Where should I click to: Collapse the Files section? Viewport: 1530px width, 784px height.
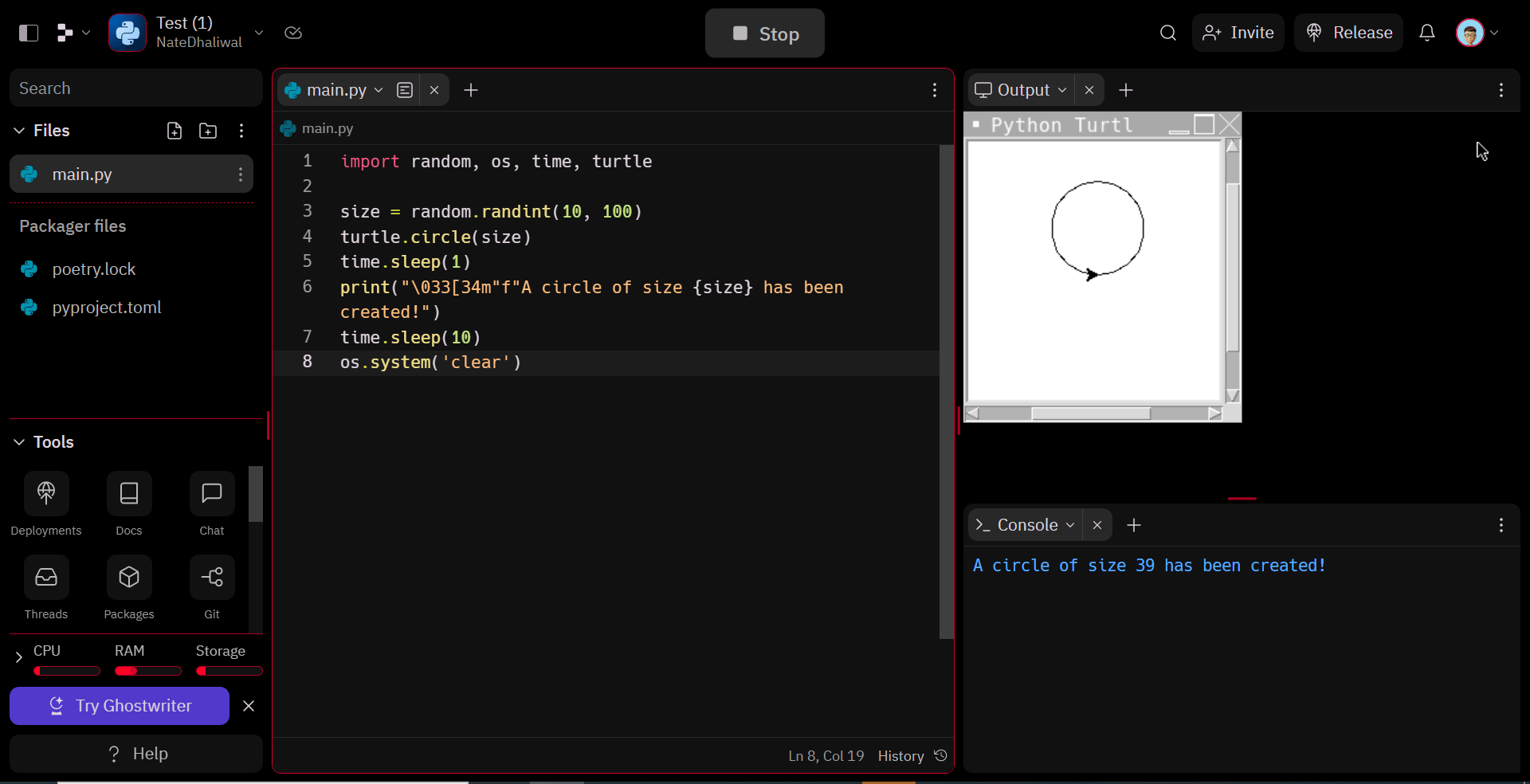point(19,131)
